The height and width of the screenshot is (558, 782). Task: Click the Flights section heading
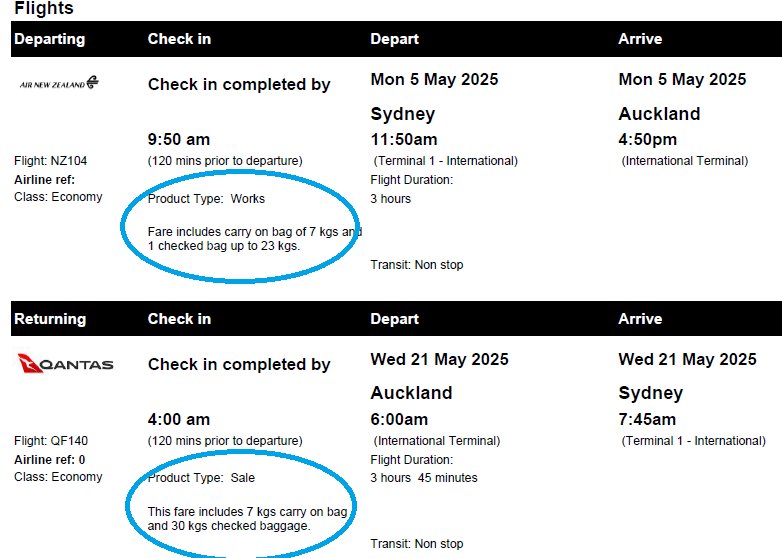pyautogui.click(x=44, y=8)
